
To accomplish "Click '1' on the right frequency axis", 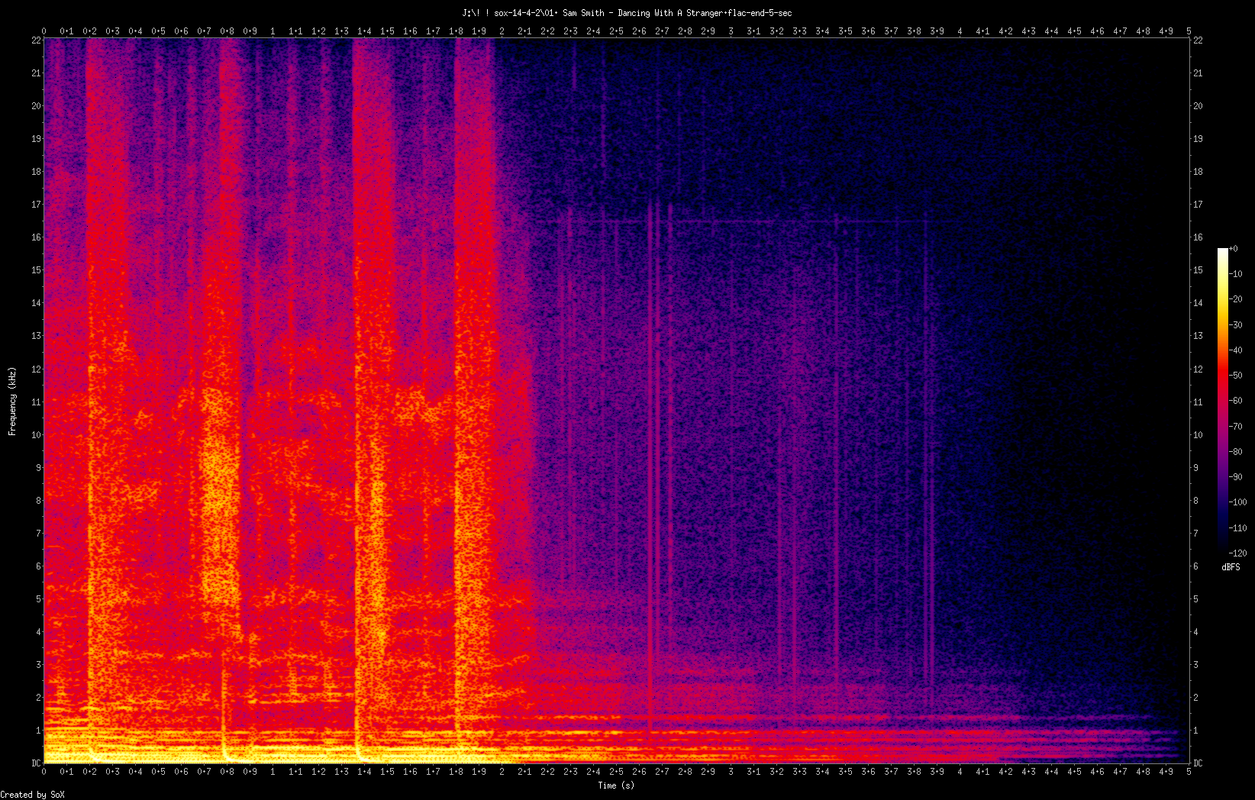I will (1196, 730).
